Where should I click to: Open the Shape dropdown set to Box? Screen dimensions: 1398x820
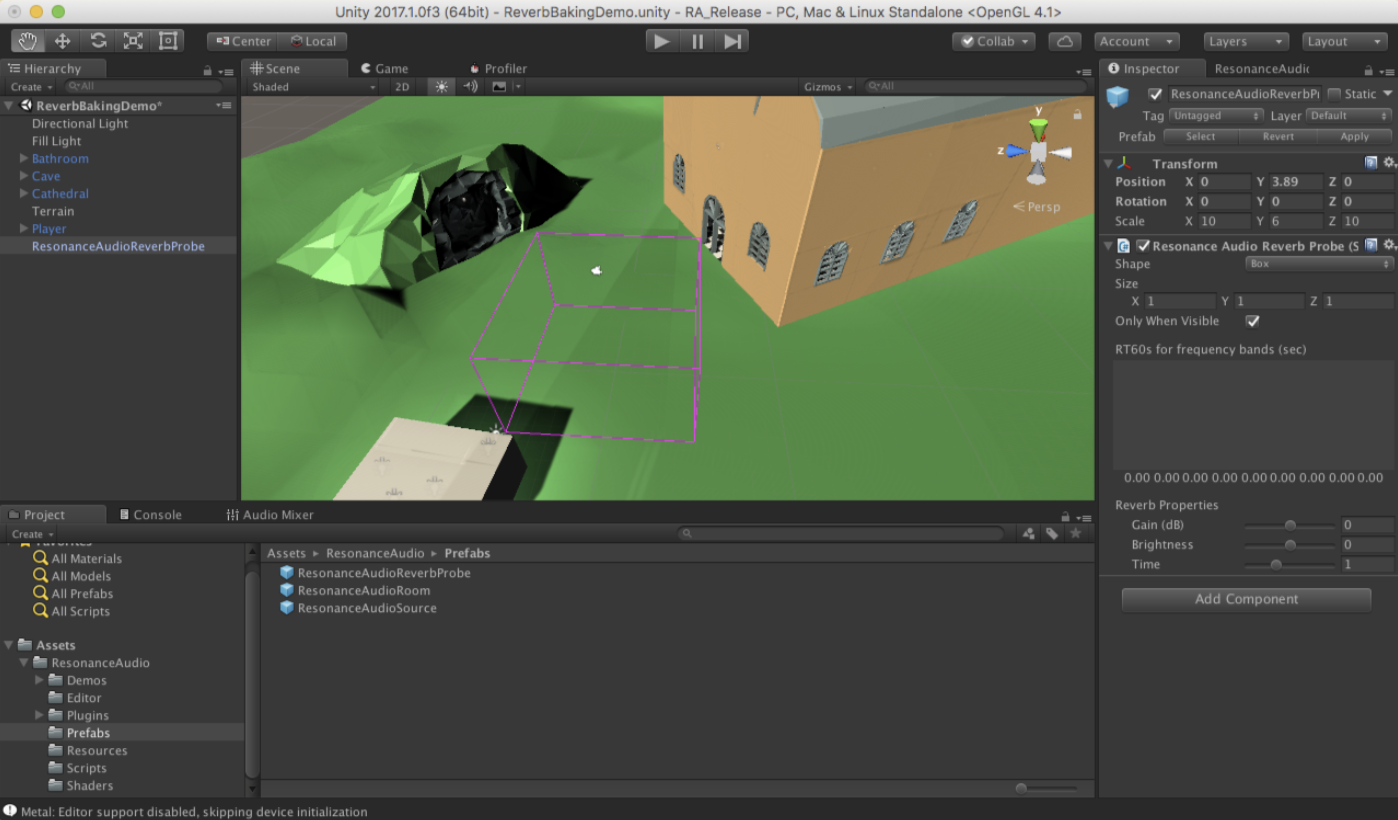1319,264
